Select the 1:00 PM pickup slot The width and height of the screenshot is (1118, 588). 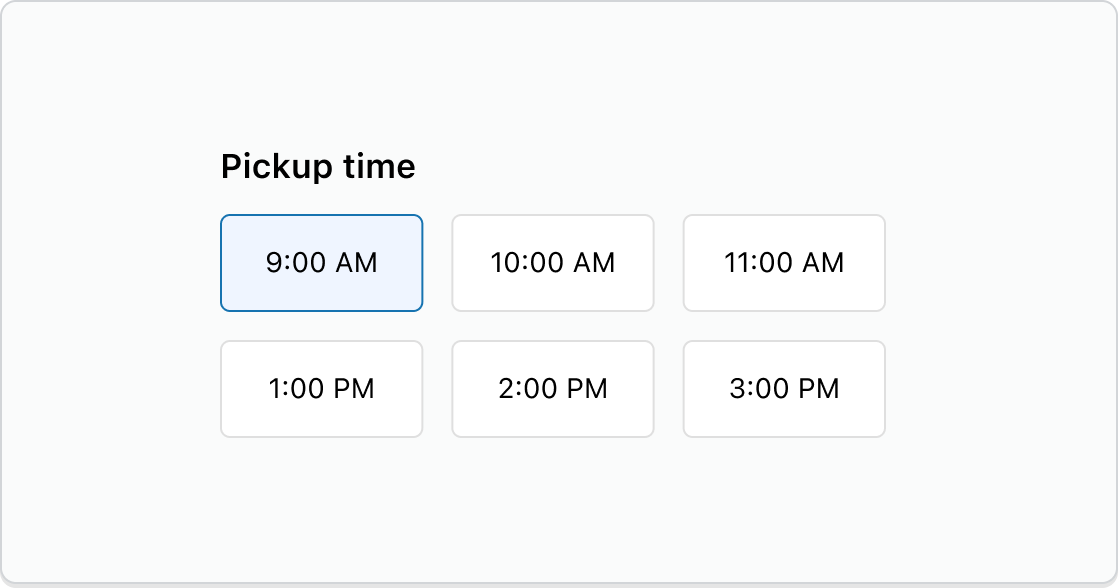322,389
